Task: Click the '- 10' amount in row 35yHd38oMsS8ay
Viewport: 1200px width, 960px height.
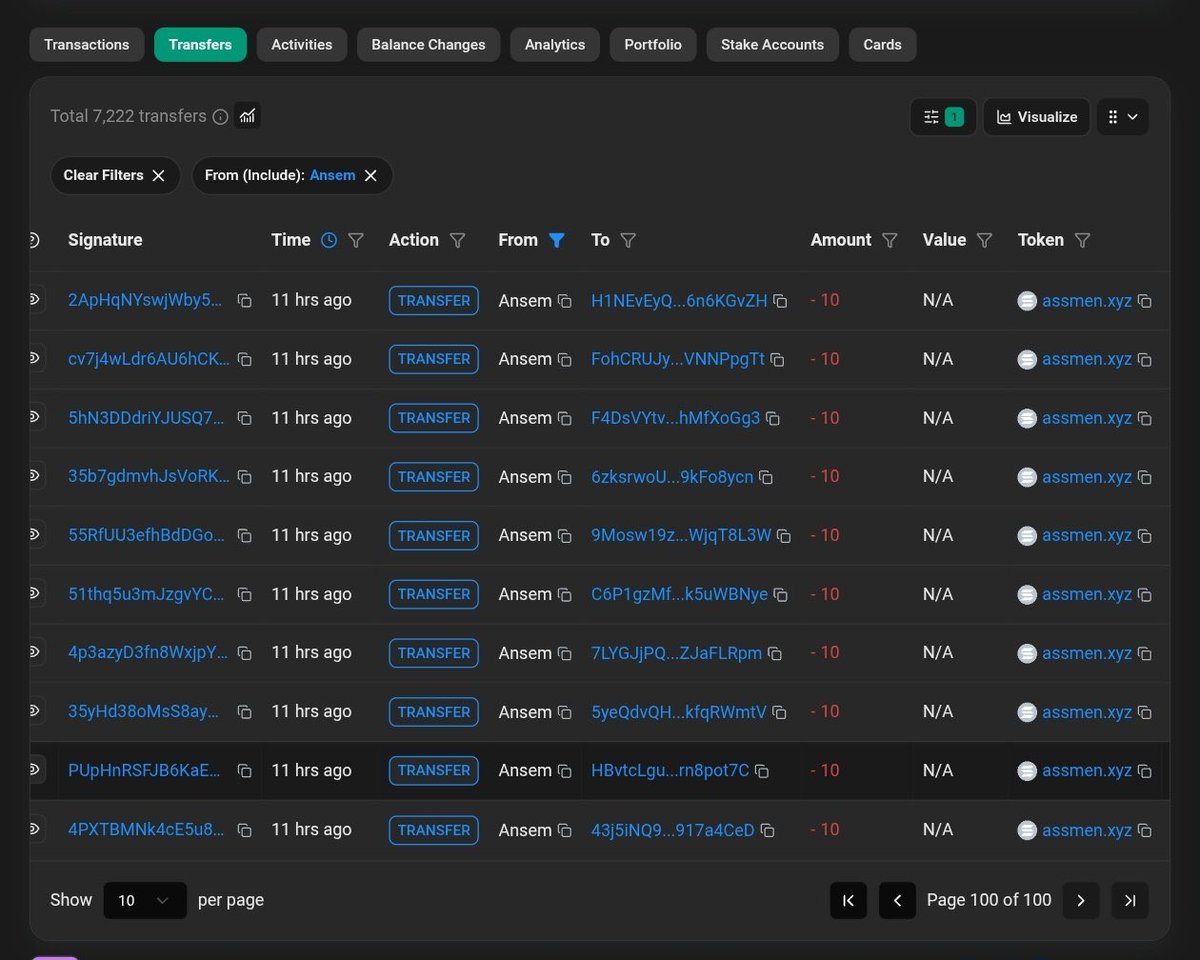Action: (825, 711)
